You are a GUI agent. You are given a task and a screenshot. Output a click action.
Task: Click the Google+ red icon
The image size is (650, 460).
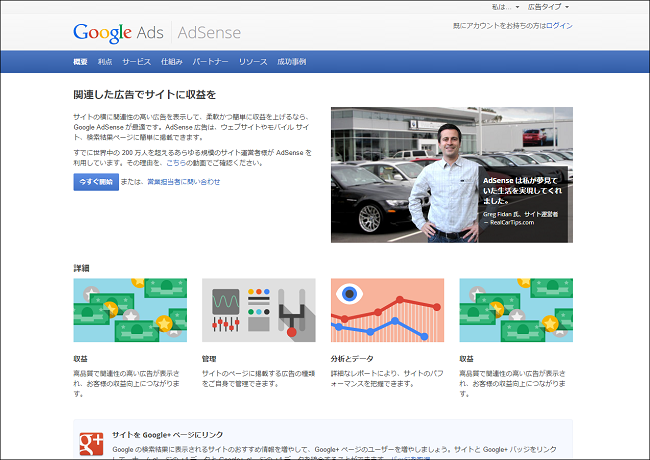click(x=91, y=444)
